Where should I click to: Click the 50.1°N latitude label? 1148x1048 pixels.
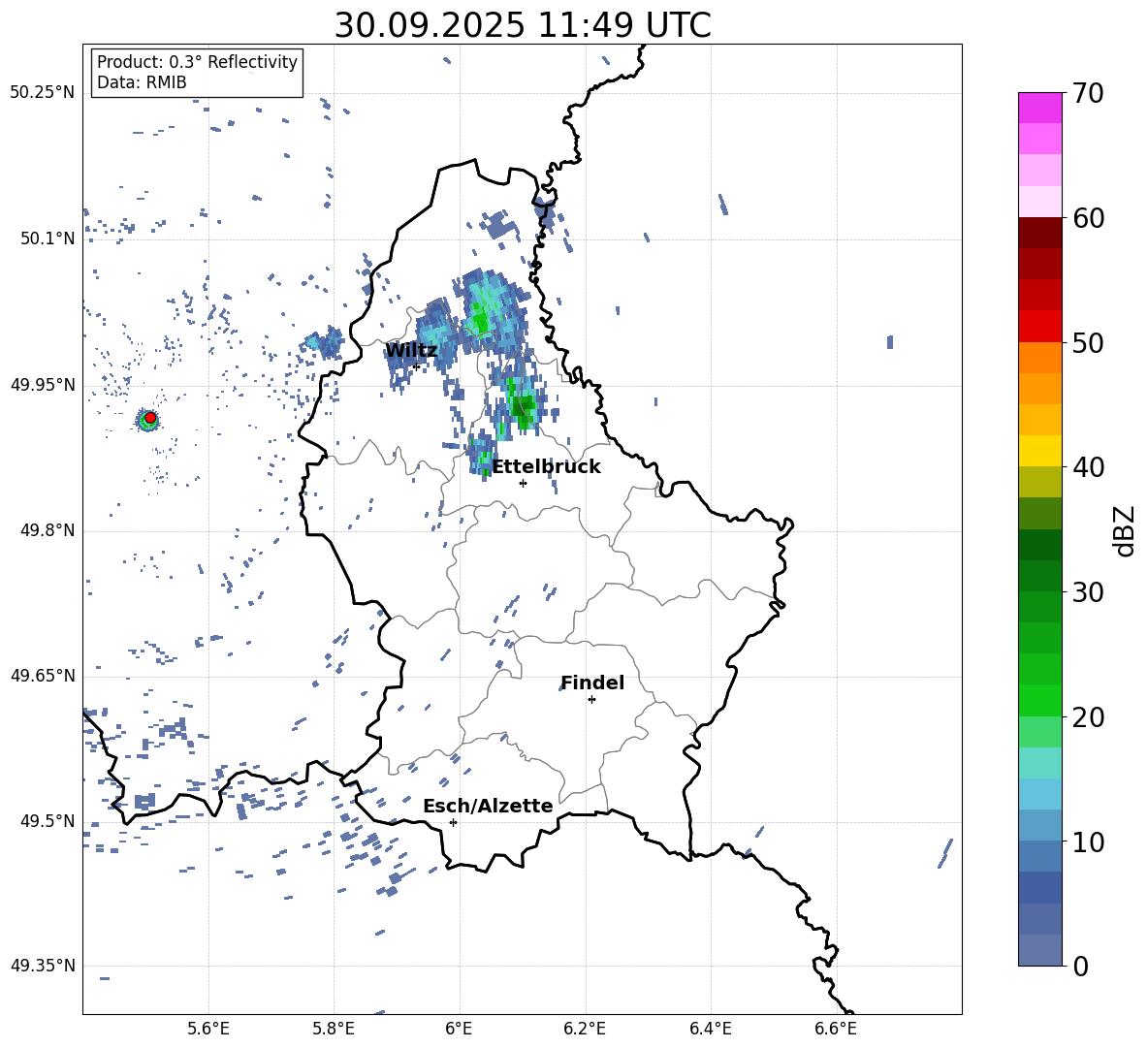[x=48, y=238]
